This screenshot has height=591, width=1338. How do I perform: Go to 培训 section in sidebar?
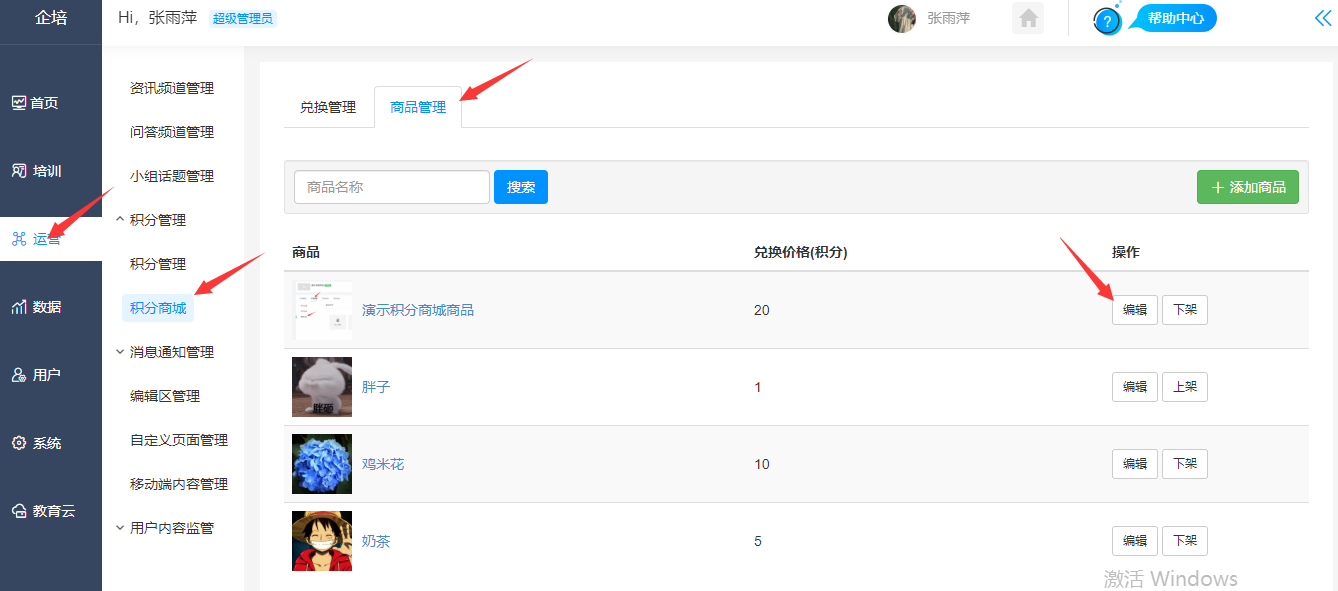coord(36,171)
